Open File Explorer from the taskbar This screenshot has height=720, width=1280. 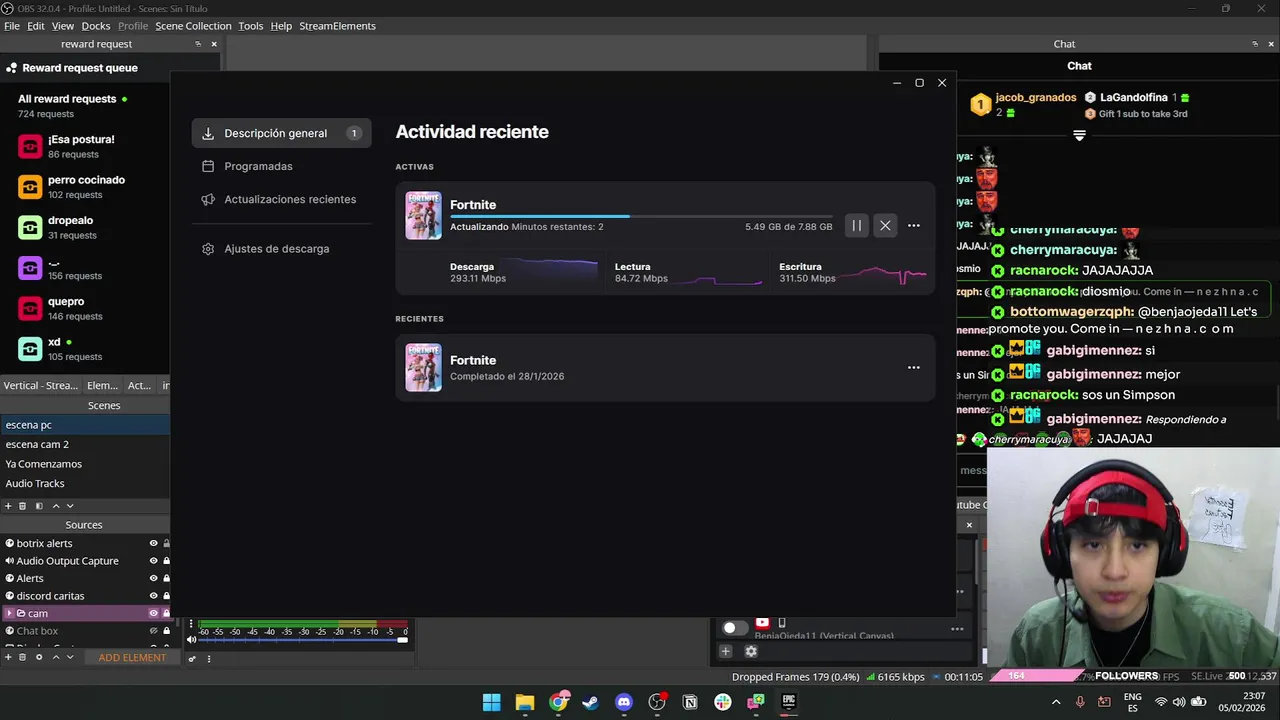point(525,702)
